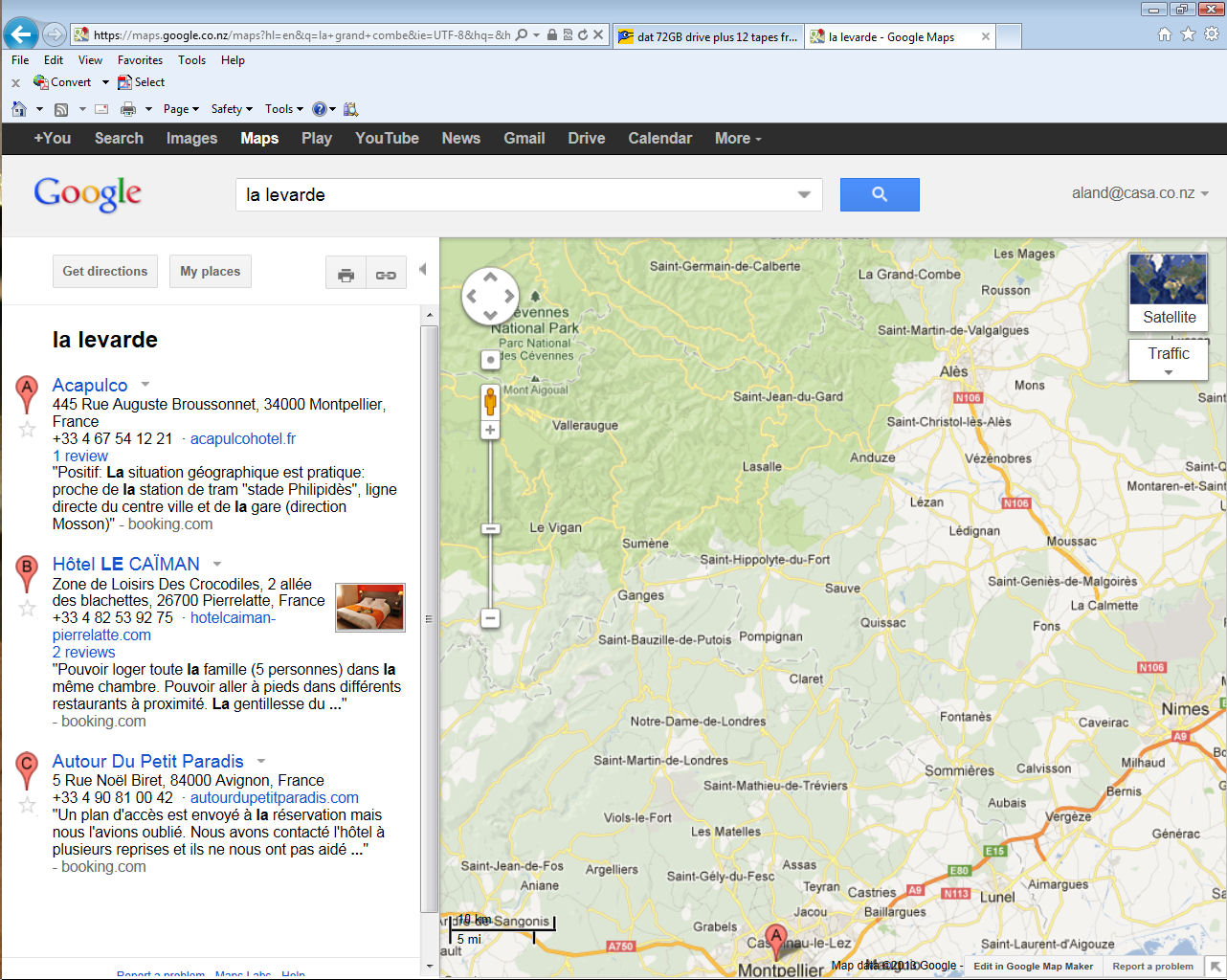
Task: Collapse the left results panel arrow
Action: click(x=423, y=270)
